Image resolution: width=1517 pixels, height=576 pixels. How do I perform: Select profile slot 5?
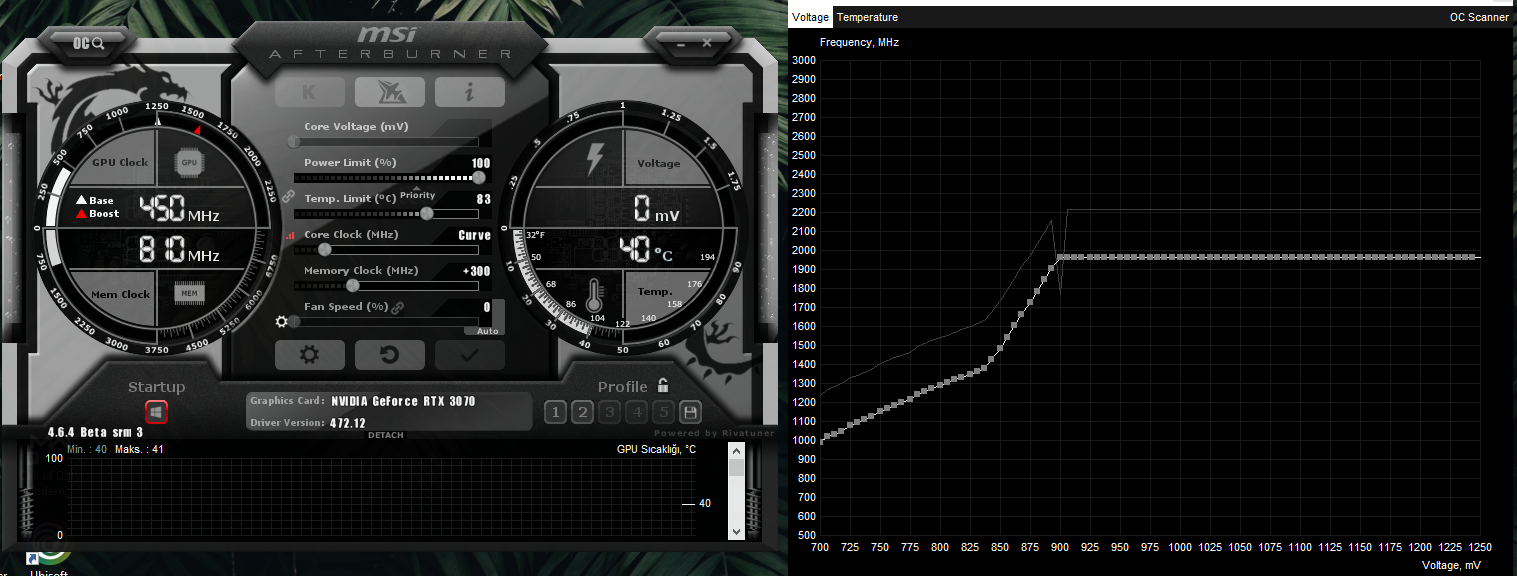click(x=662, y=412)
